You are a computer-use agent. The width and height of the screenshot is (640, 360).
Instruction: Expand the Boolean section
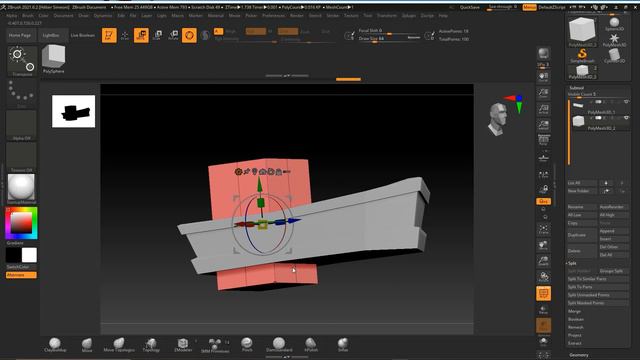(576, 319)
